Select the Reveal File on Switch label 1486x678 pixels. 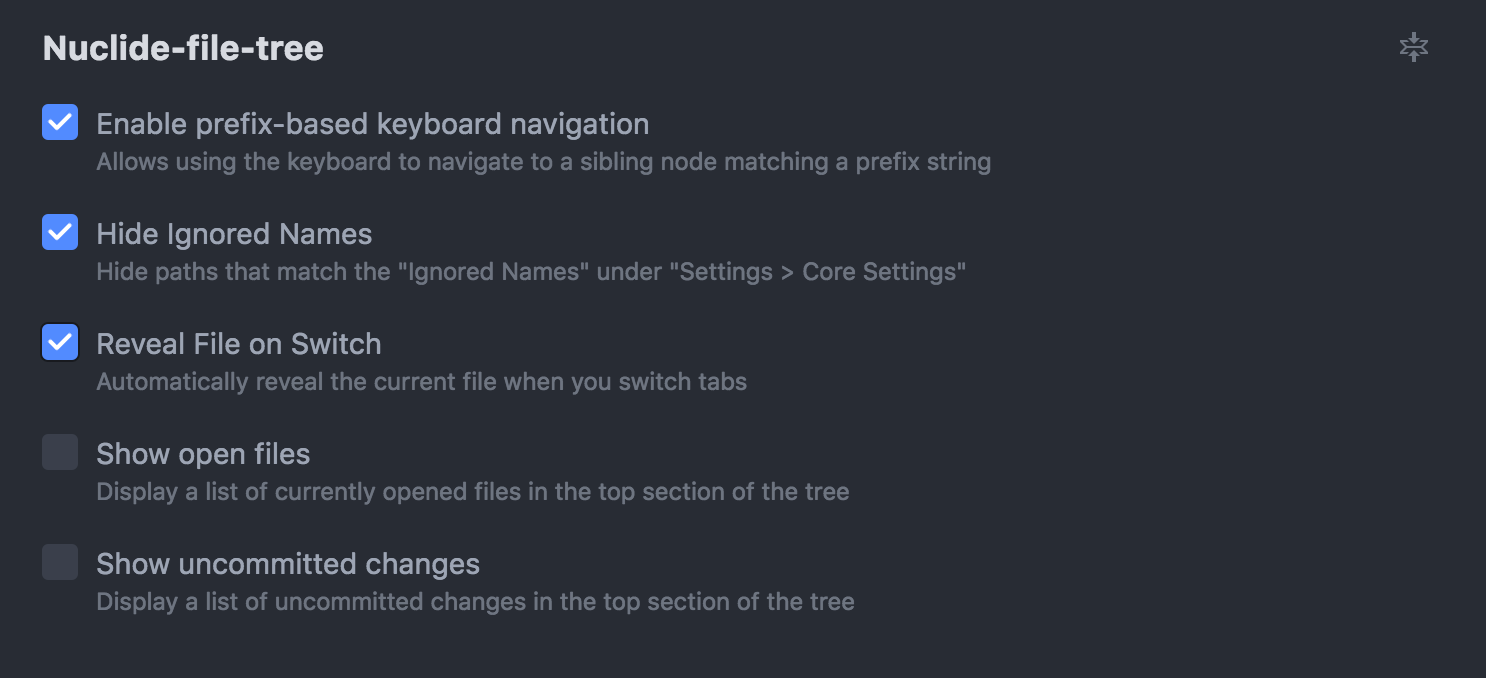[239, 344]
